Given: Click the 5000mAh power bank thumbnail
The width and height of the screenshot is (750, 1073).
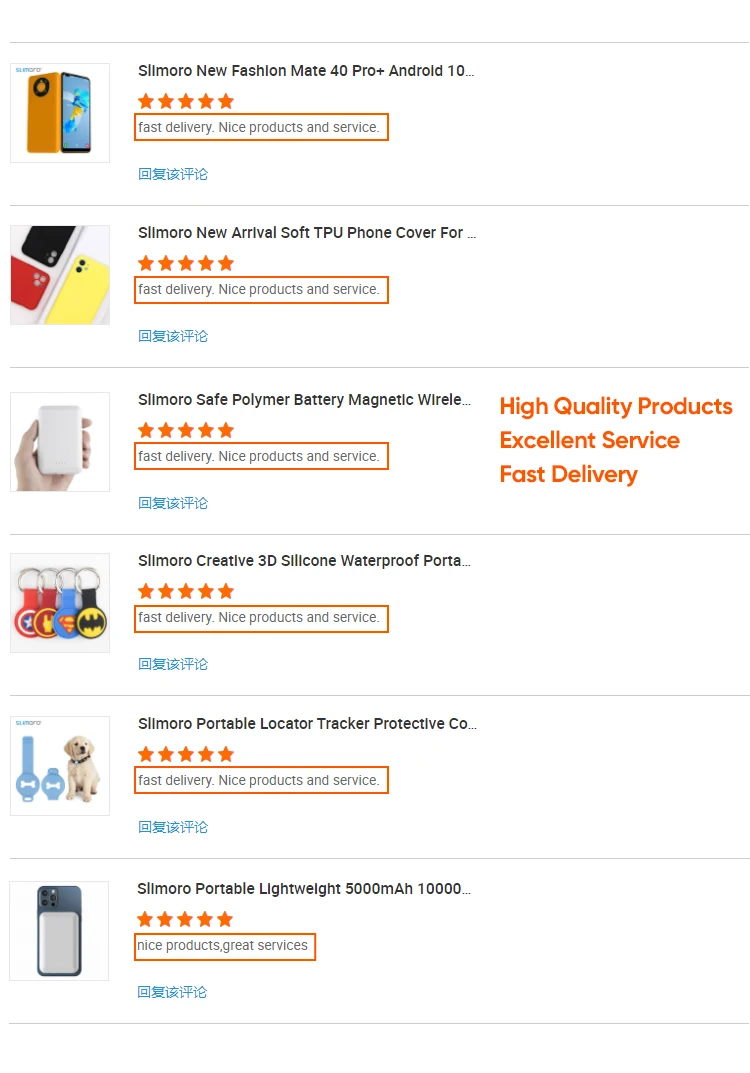Looking at the screenshot, I should 59,931.
